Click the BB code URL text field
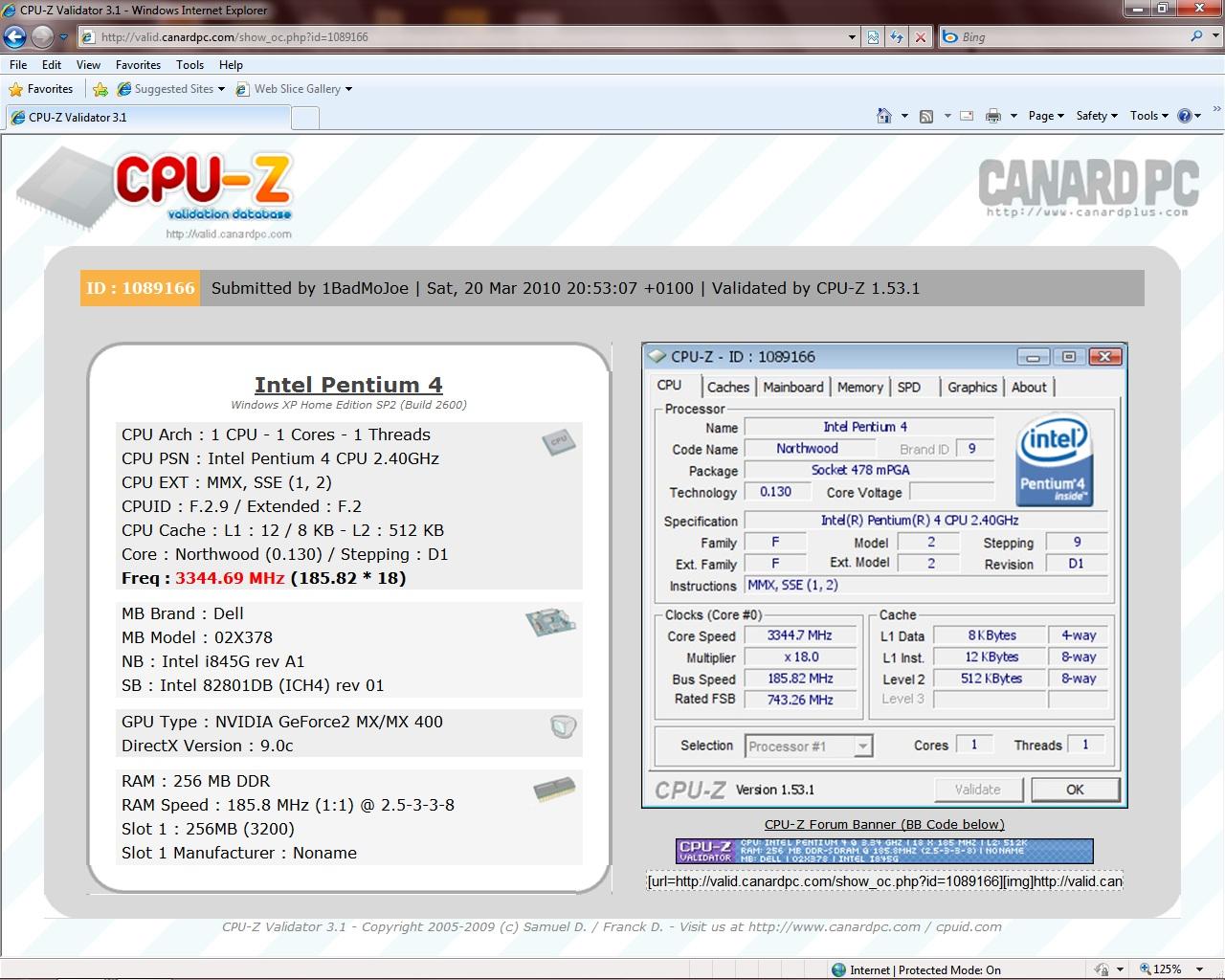The image size is (1225, 980). [884, 881]
